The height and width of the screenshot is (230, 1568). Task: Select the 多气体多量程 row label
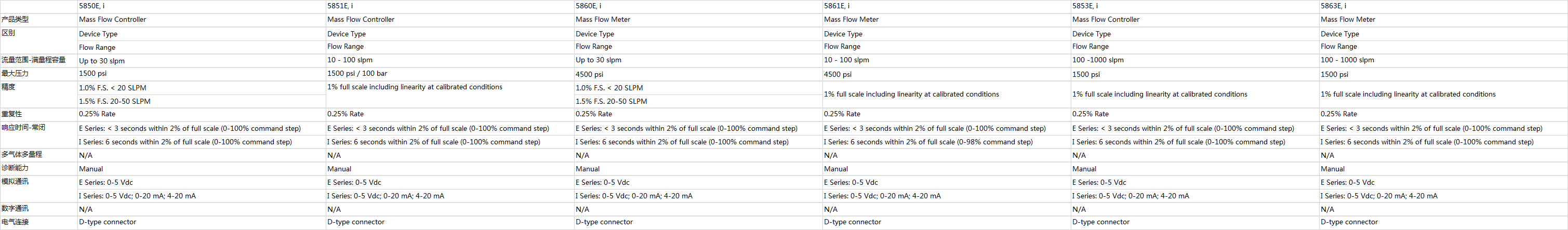22,155
